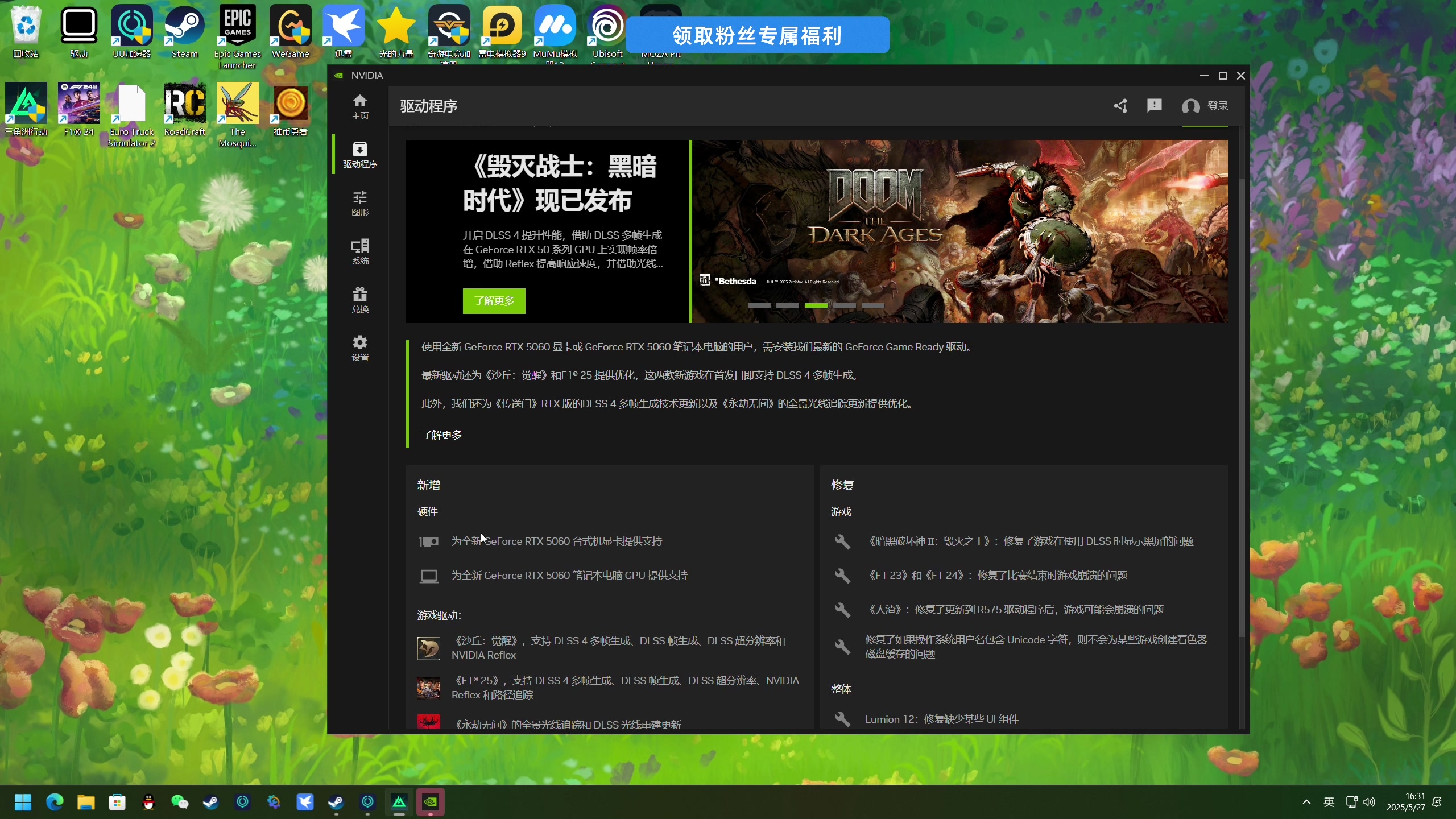Screen dimensions: 1456x819
Task: Click the RTX 5060 台式机显卡 support entry
Action: [x=556, y=541]
